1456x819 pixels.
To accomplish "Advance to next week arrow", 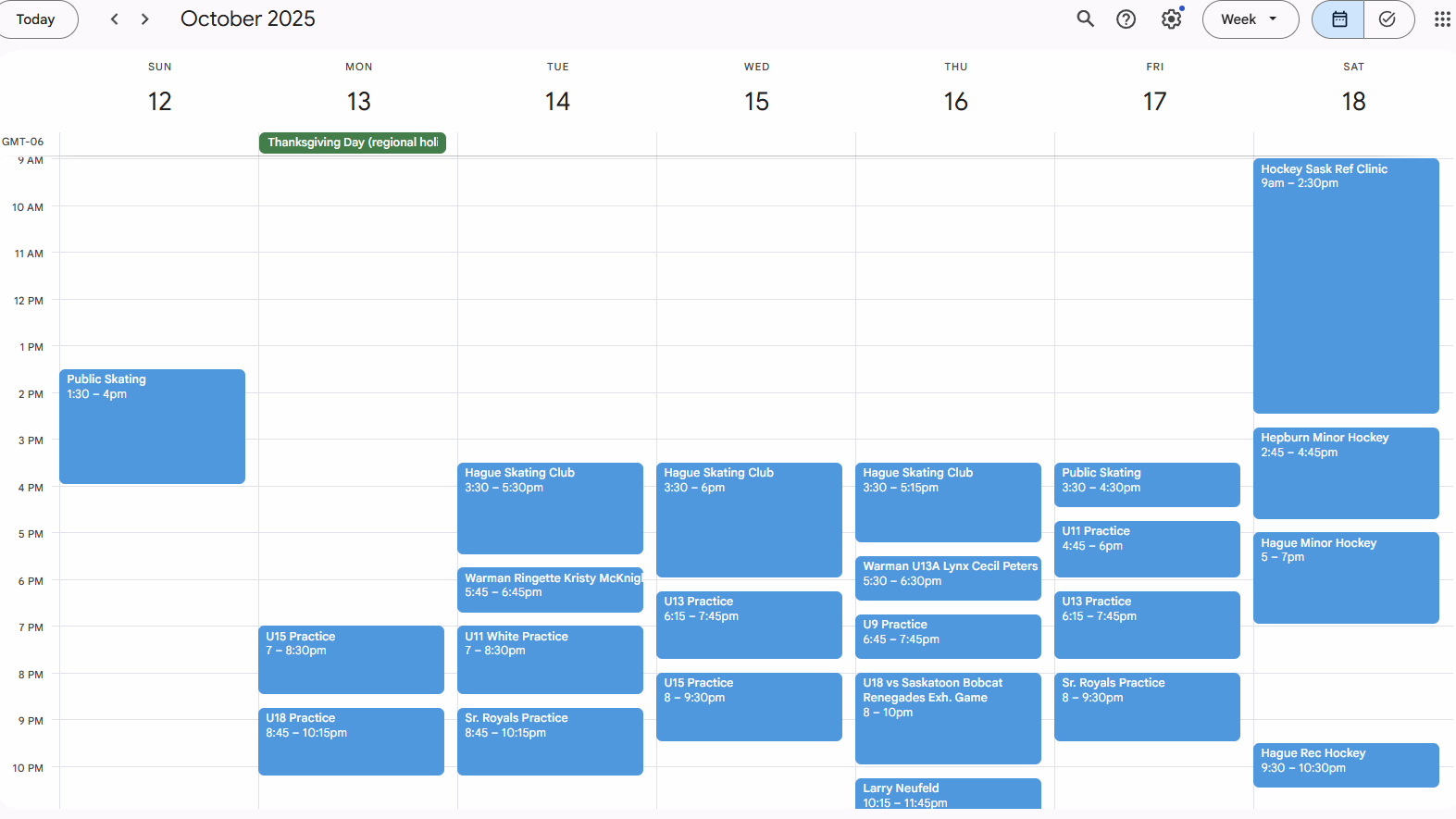I will click(x=144, y=19).
